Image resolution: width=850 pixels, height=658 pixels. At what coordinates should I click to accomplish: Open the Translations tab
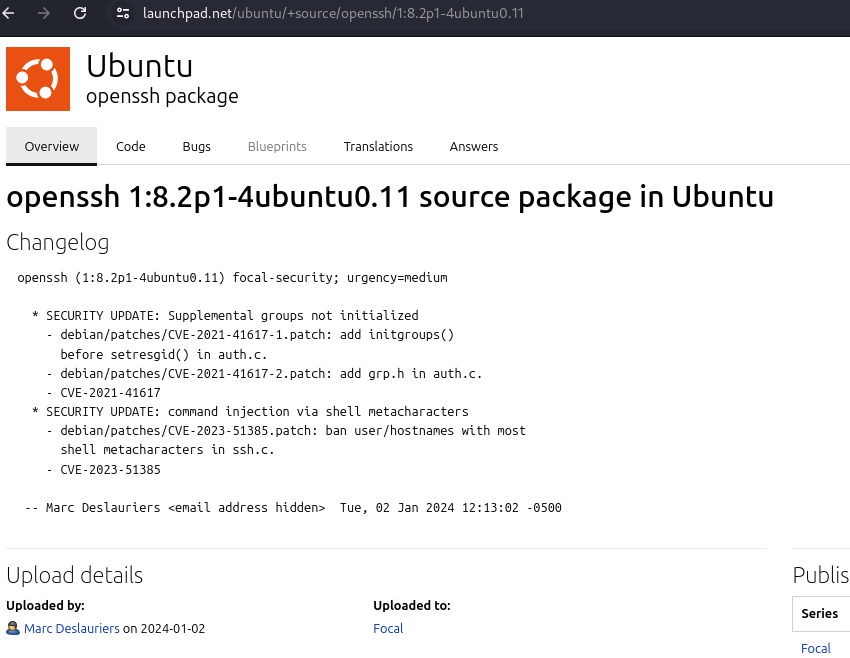tap(378, 146)
